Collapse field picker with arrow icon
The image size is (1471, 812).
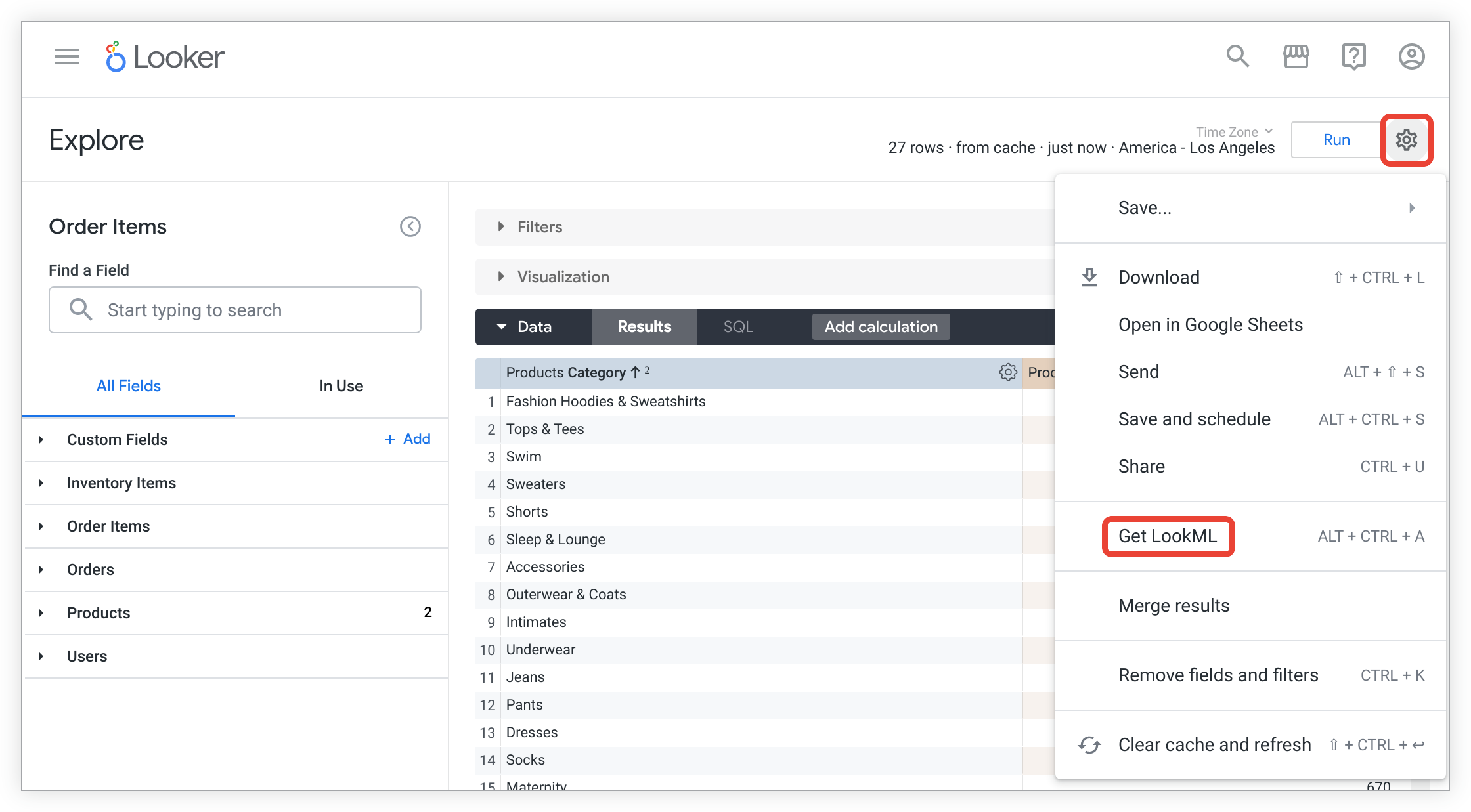tap(410, 226)
